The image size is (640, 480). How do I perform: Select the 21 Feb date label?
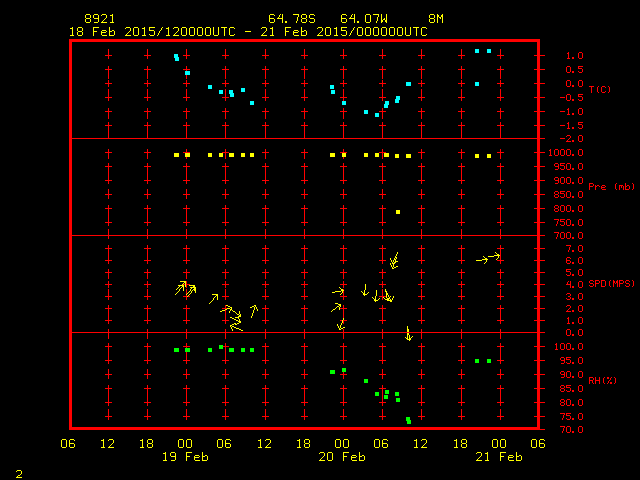coord(498,457)
